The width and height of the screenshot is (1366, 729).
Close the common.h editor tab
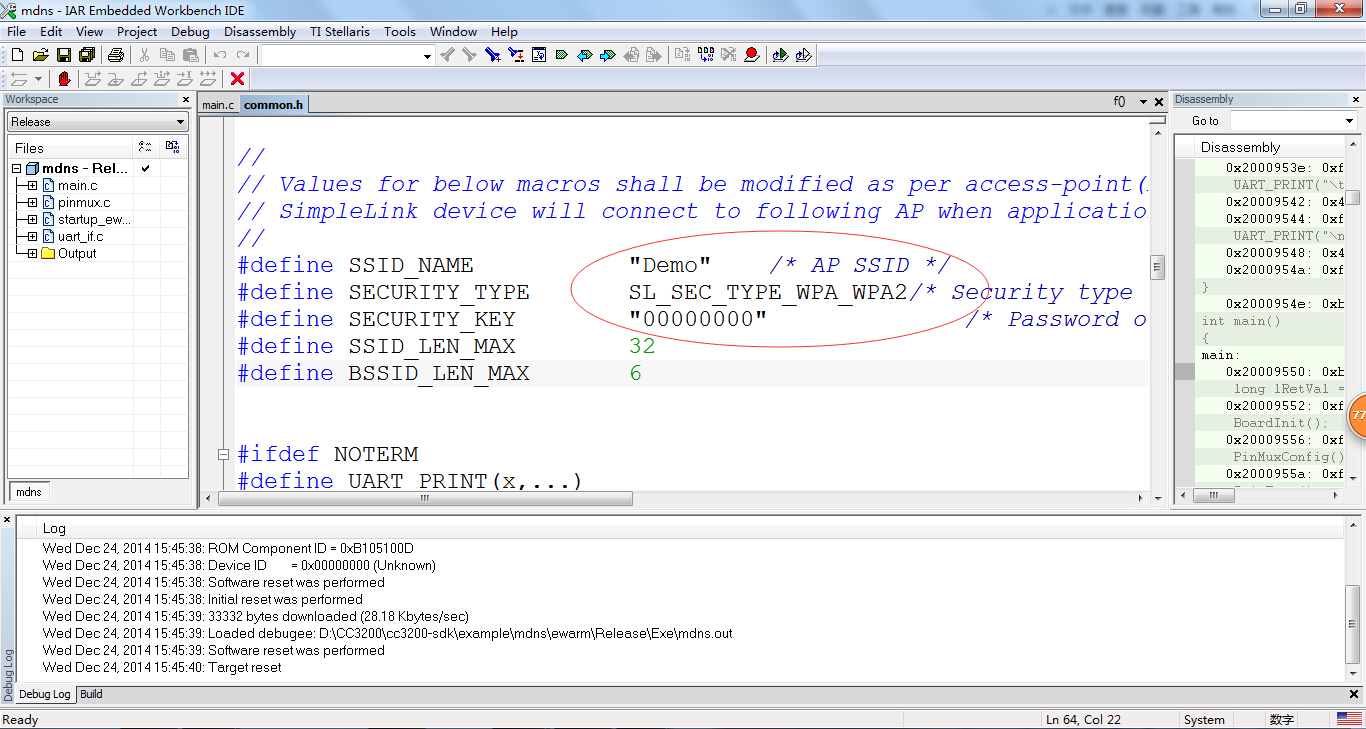tap(1159, 102)
